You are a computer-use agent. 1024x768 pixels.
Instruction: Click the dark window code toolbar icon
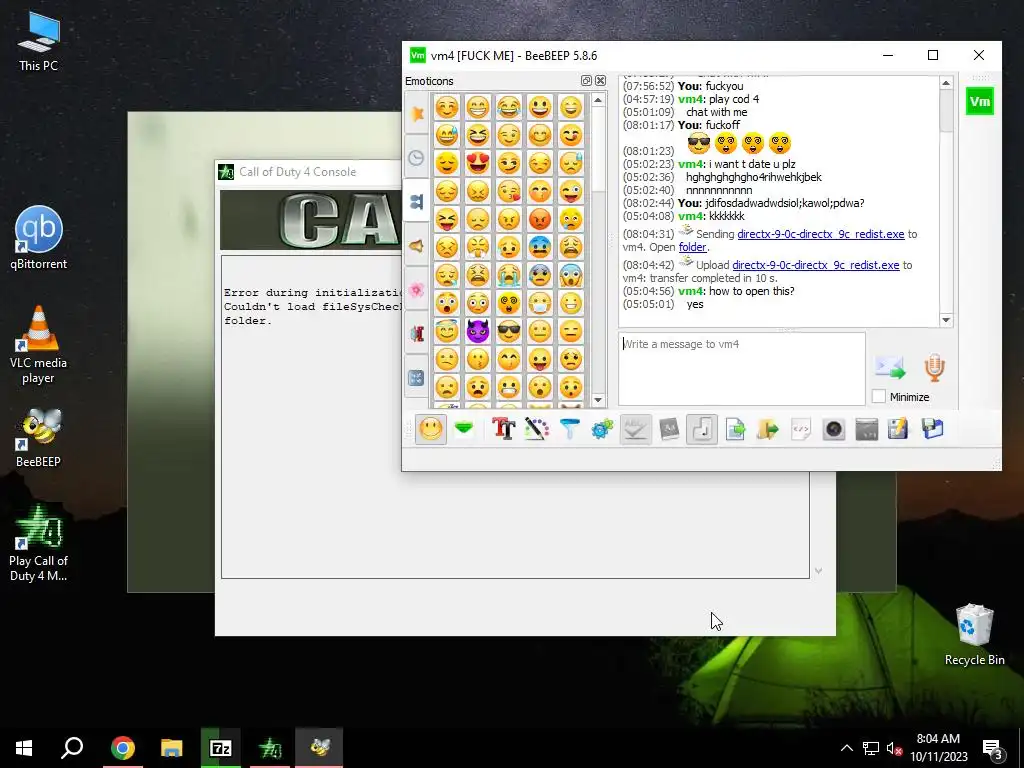(x=867, y=429)
